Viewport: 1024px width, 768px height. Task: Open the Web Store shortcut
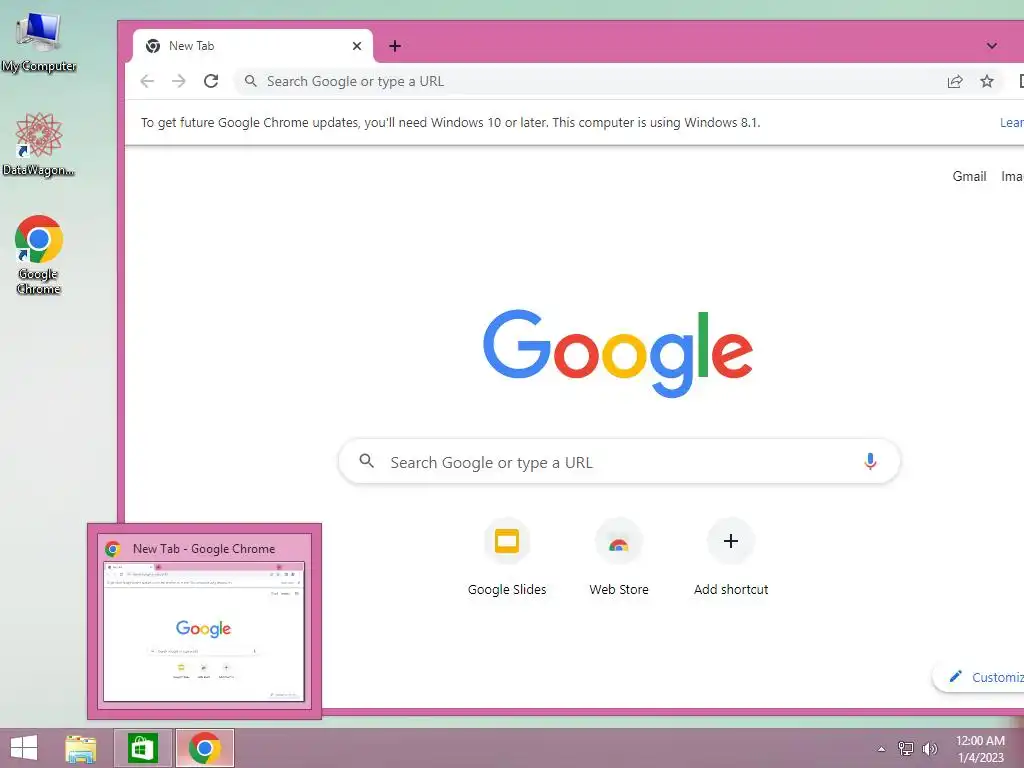click(x=618, y=557)
